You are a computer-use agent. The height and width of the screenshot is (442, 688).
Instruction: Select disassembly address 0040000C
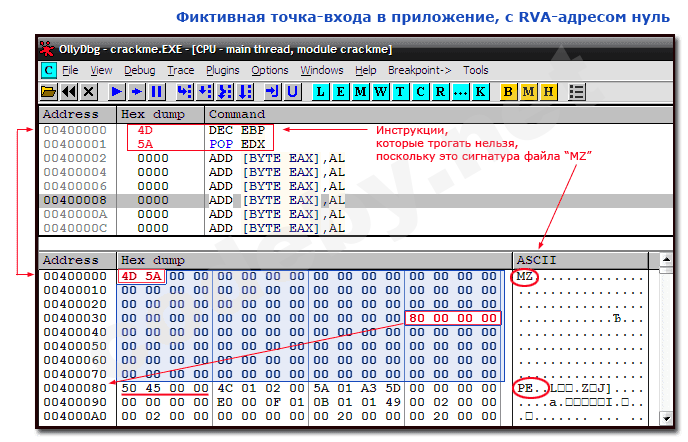(75, 229)
